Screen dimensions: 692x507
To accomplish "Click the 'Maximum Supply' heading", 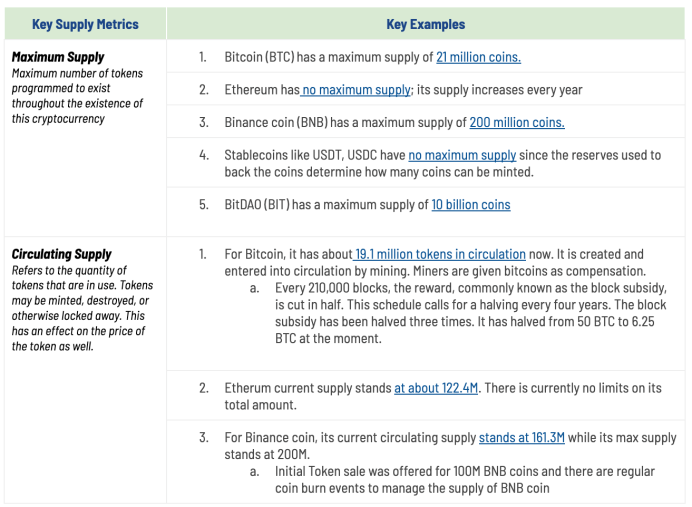I will (58, 57).
